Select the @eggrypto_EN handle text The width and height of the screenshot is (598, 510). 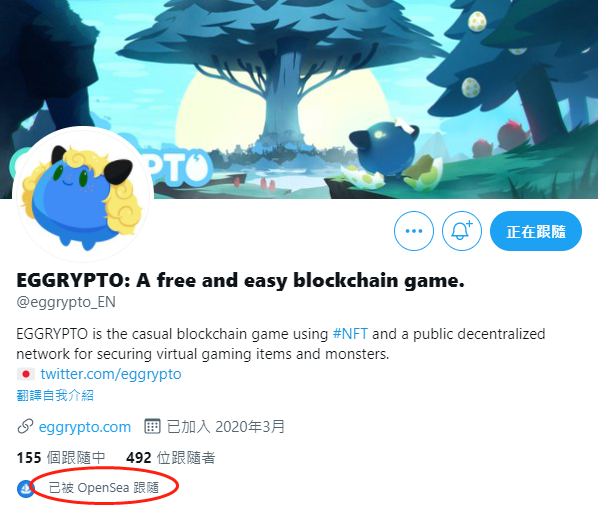coord(66,302)
